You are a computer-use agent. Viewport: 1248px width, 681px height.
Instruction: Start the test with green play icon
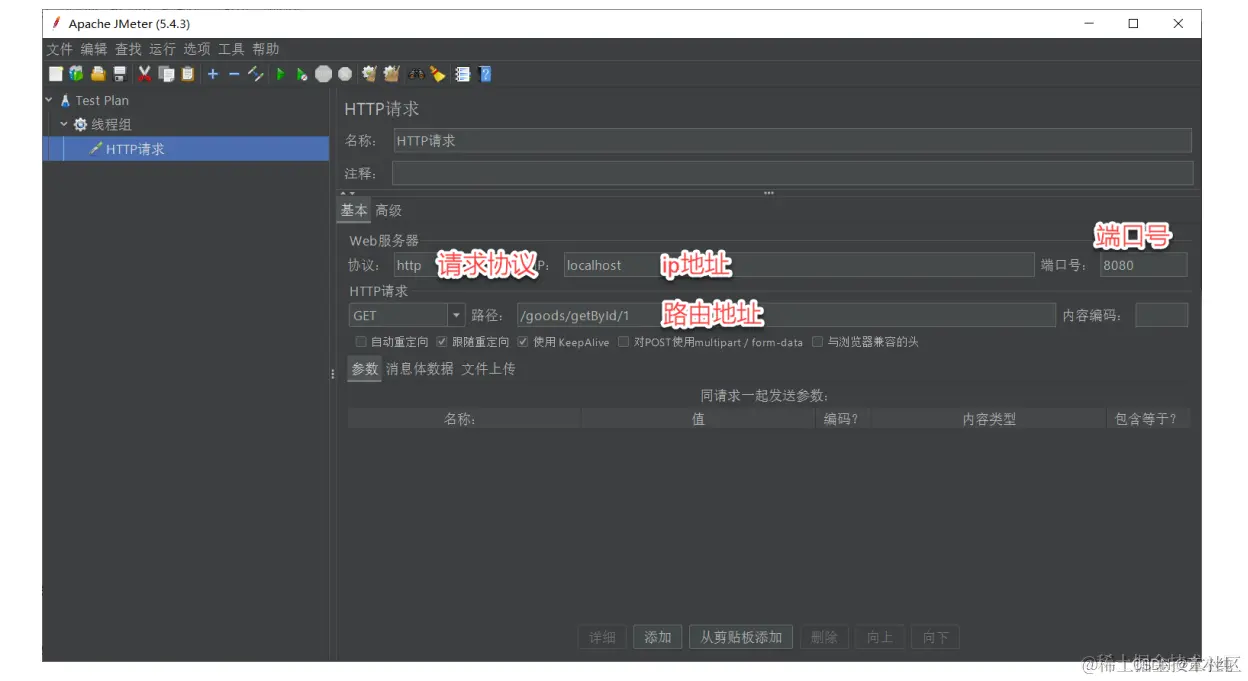pos(280,74)
